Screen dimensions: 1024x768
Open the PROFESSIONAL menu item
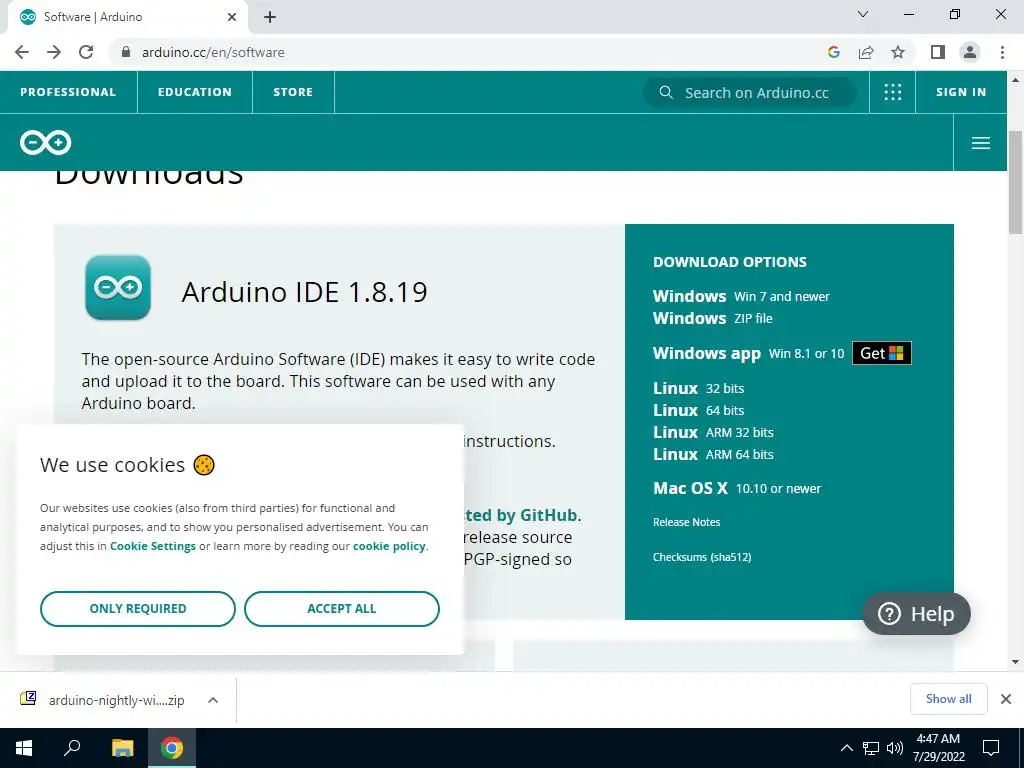click(68, 92)
